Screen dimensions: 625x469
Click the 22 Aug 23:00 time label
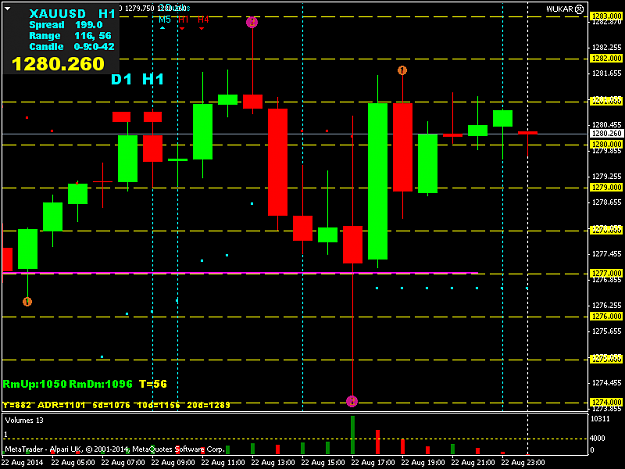pyautogui.click(x=523, y=462)
